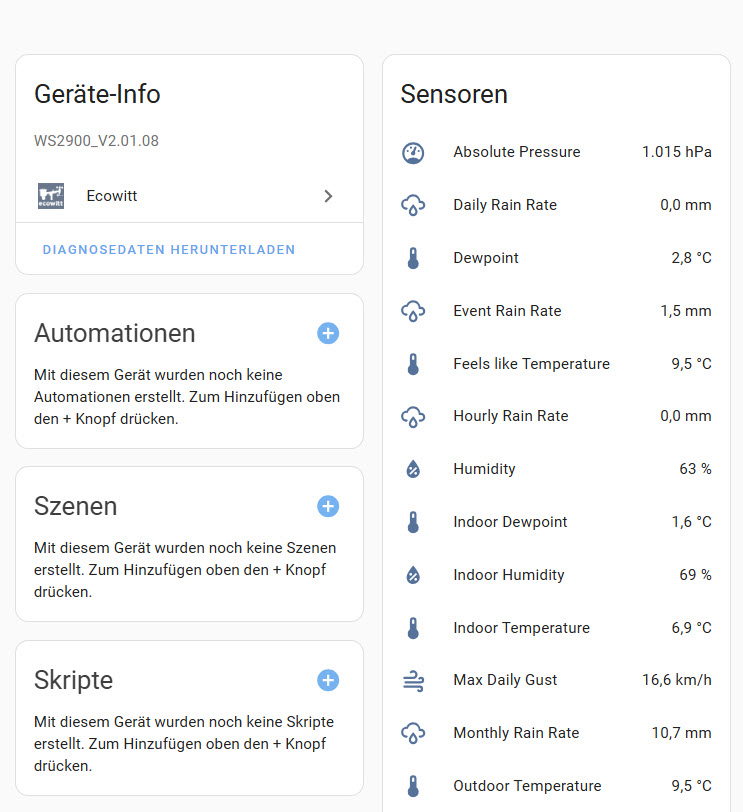Image resolution: width=743 pixels, height=812 pixels.
Task: Add a new scene with Szenen plus icon
Action: [x=328, y=506]
